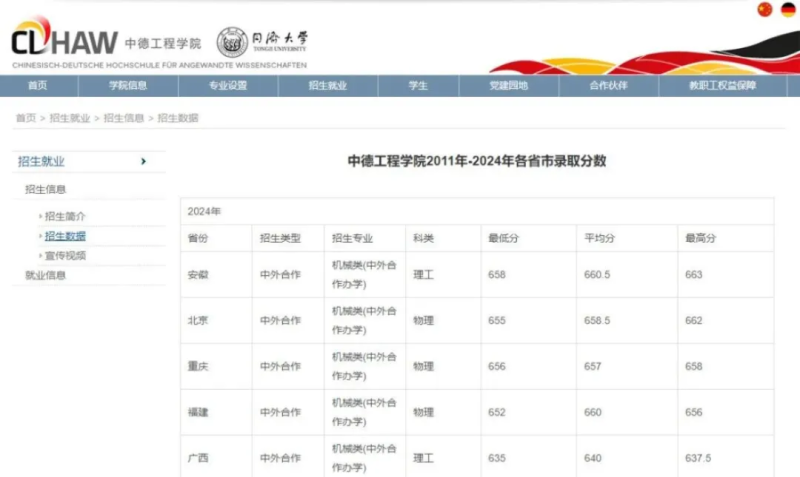Select the 招生数据 sidebar link
Viewport: 800px width, 477px height.
click(x=65, y=236)
